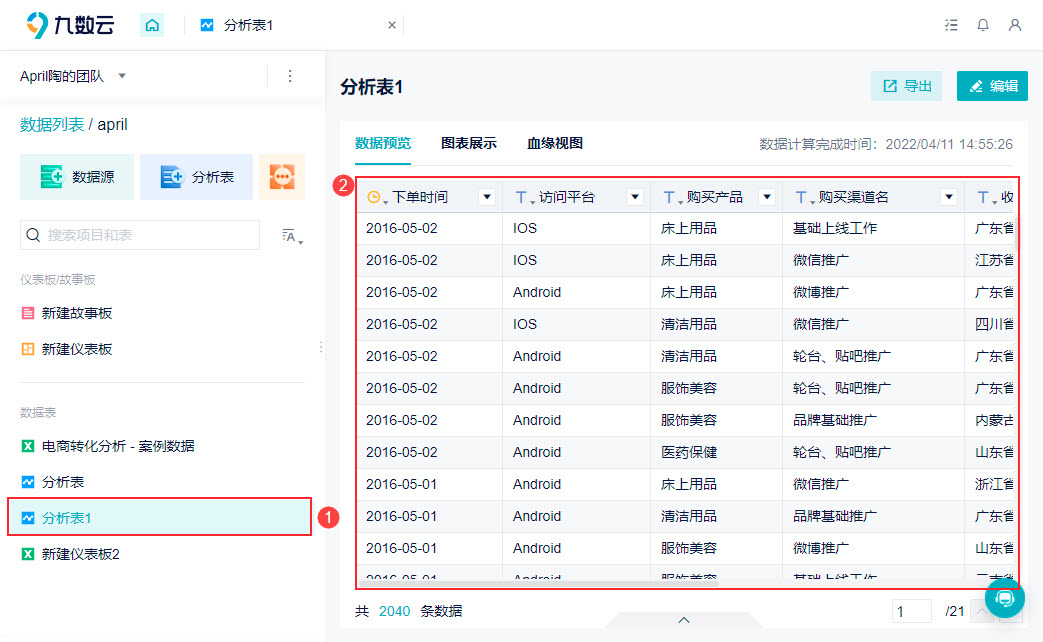This screenshot has height=642, width=1043.
Task: Close the 分析表1 tab
Action: (392, 25)
